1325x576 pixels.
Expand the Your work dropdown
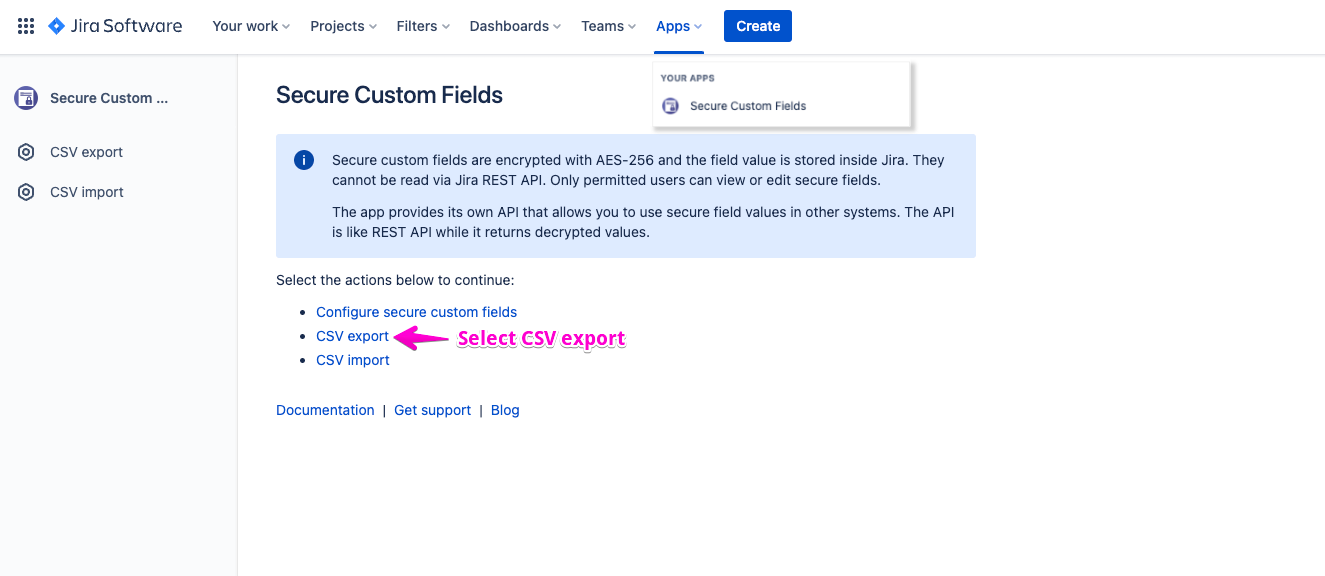pyautogui.click(x=251, y=26)
